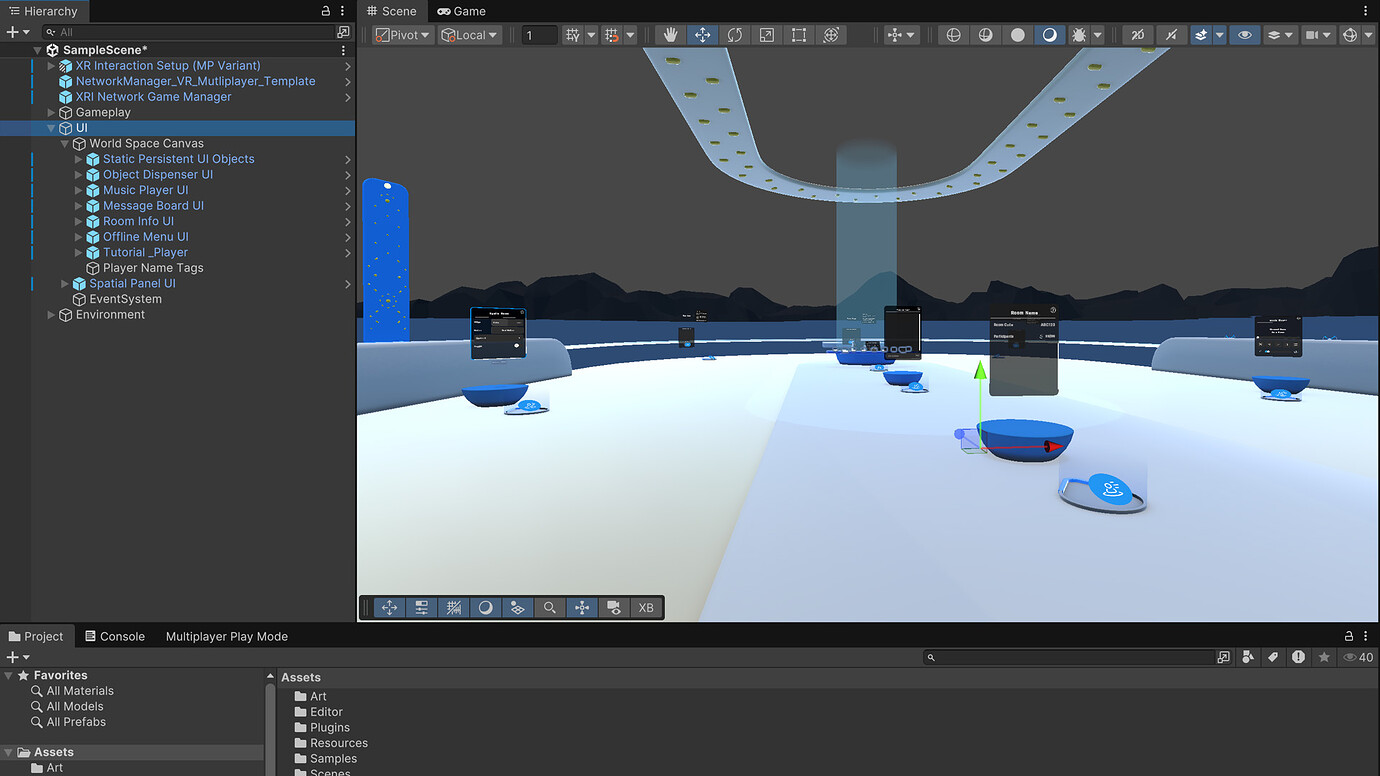The height and width of the screenshot is (776, 1380).
Task: Open the Pivot handle position dropdown
Action: [x=400, y=34]
